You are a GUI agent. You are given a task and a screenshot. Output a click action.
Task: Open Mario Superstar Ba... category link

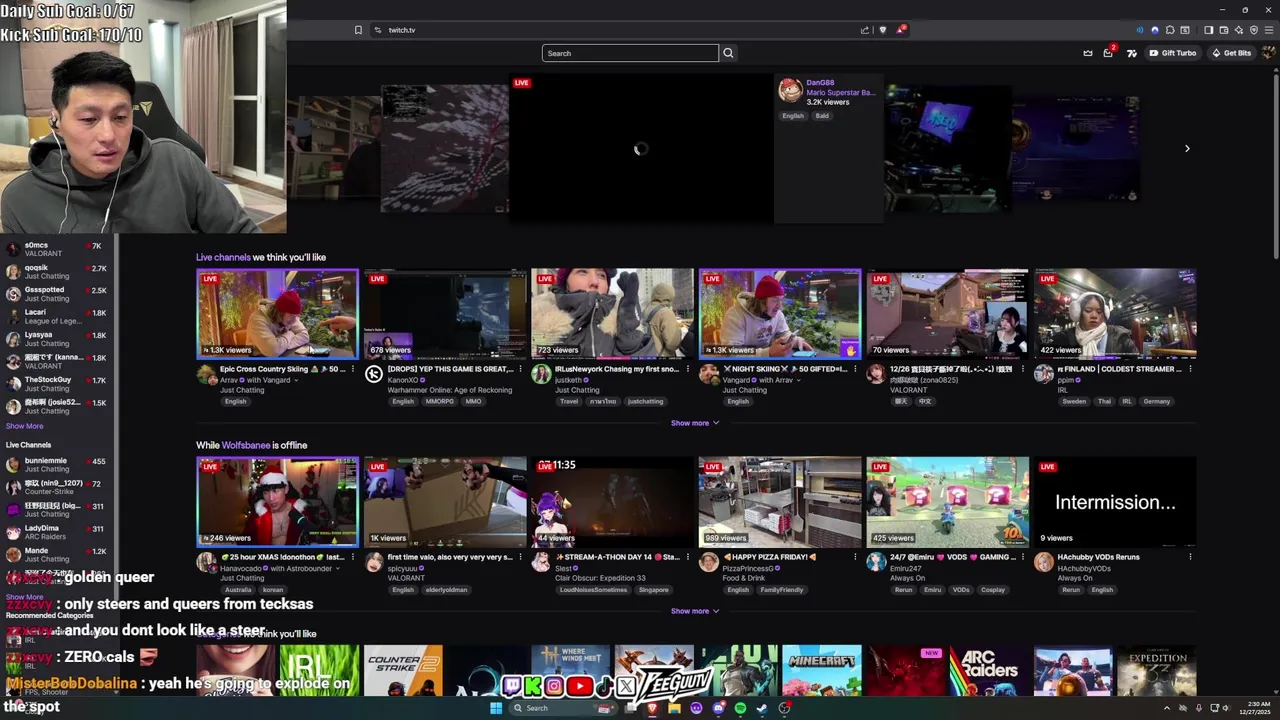click(x=840, y=92)
